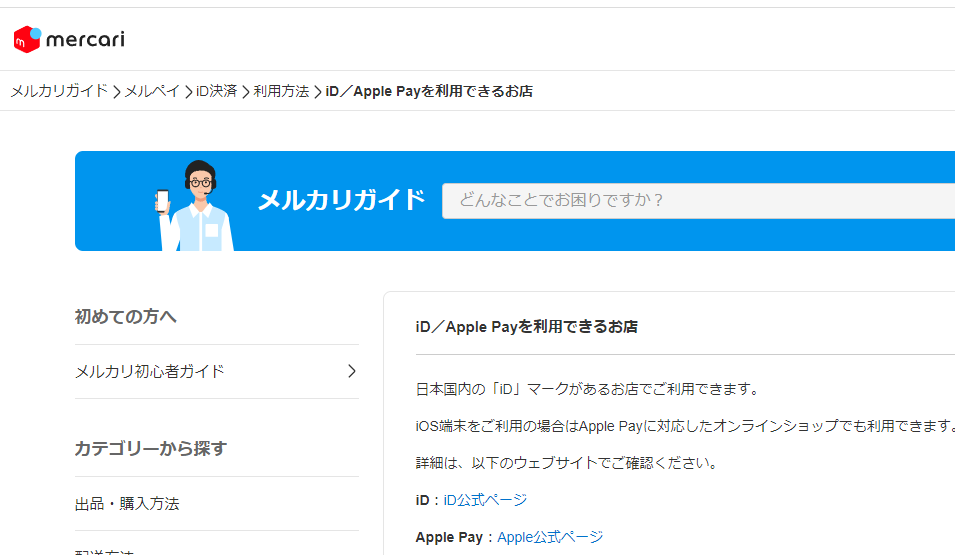Screen dimensions: 955x555
Task: Click the search field どんなことでお困りですか？
Action: pos(698,200)
